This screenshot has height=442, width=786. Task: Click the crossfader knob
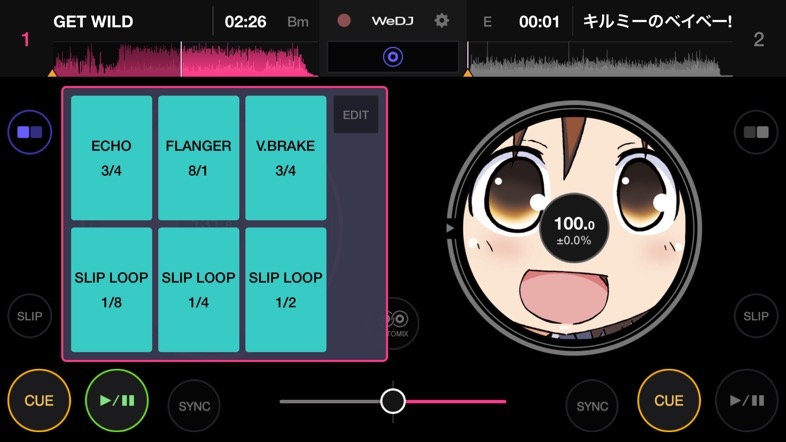(x=393, y=401)
